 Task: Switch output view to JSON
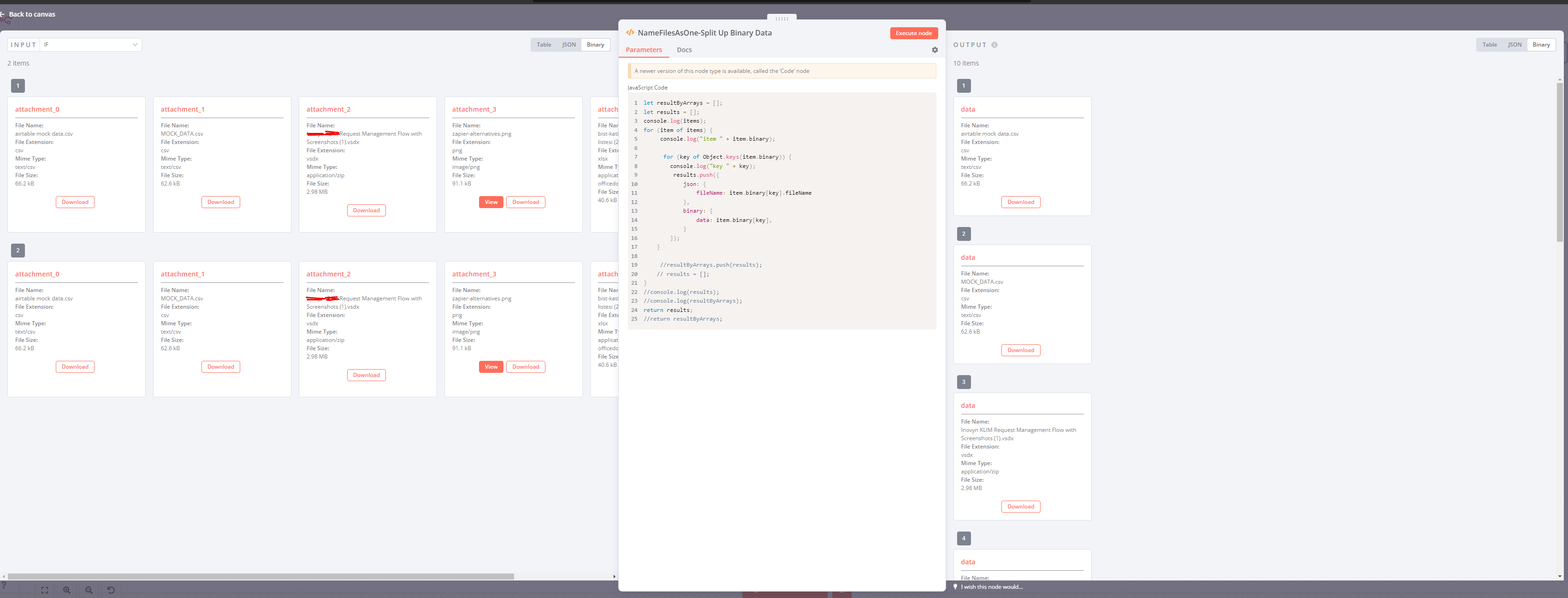coord(1515,44)
